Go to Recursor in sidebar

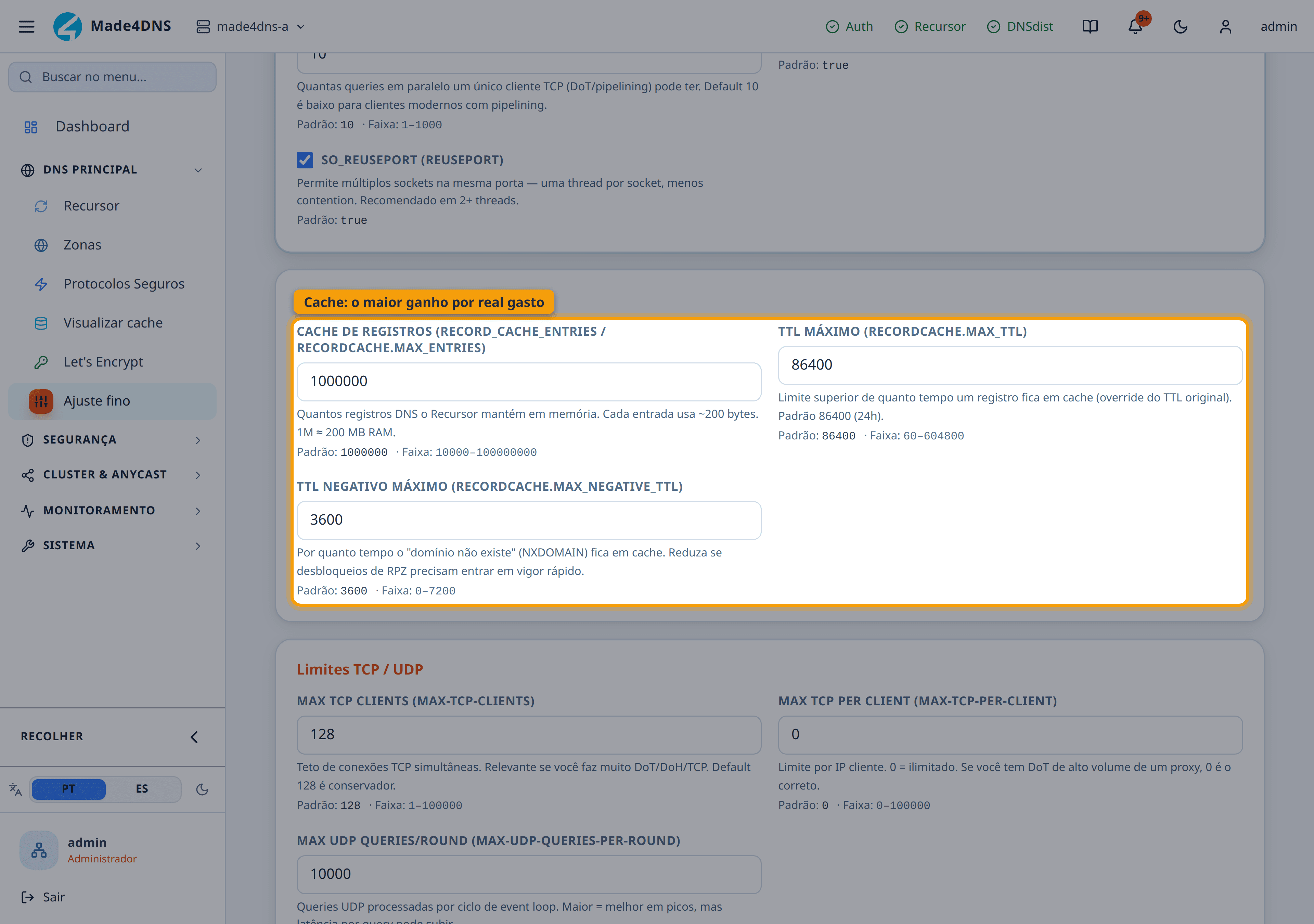click(x=112, y=206)
